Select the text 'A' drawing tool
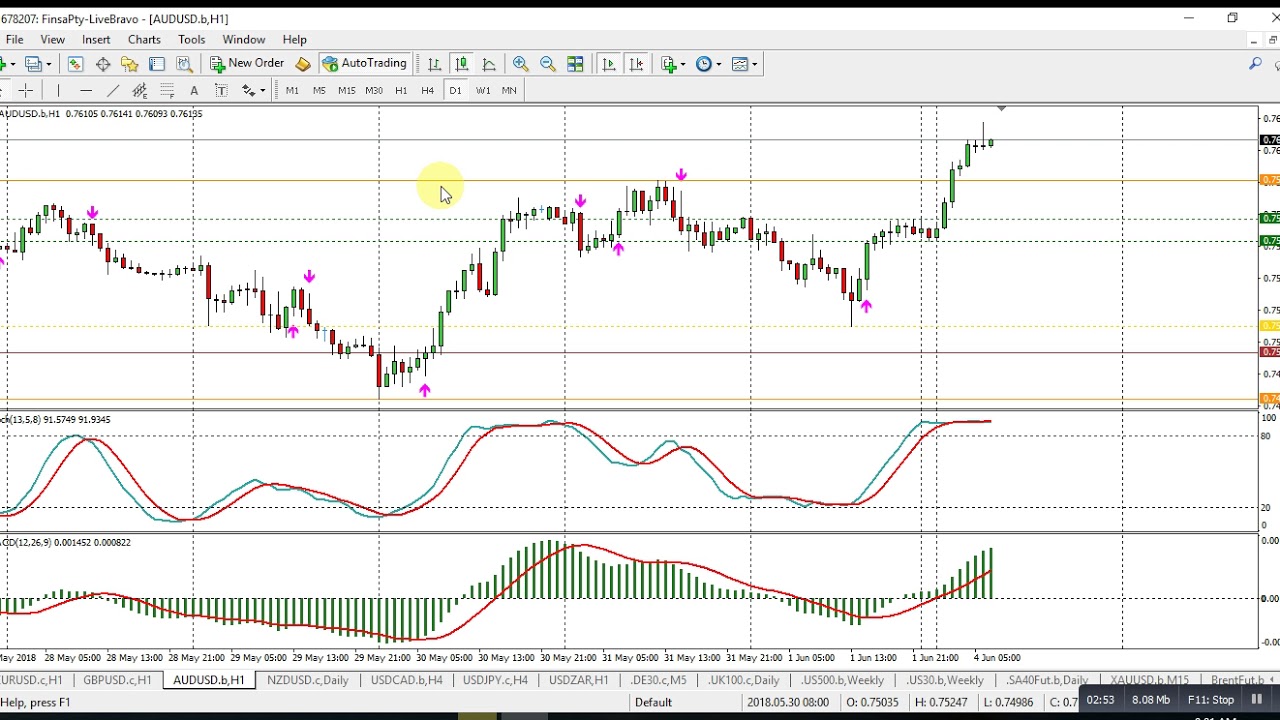Image resolution: width=1280 pixels, height=720 pixels. point(194,91)
